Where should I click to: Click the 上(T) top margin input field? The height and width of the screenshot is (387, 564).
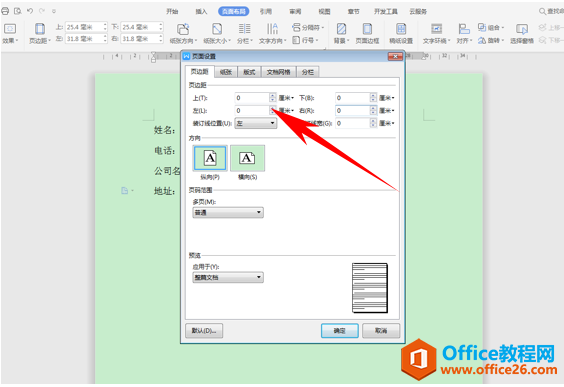tap(252, 98)
